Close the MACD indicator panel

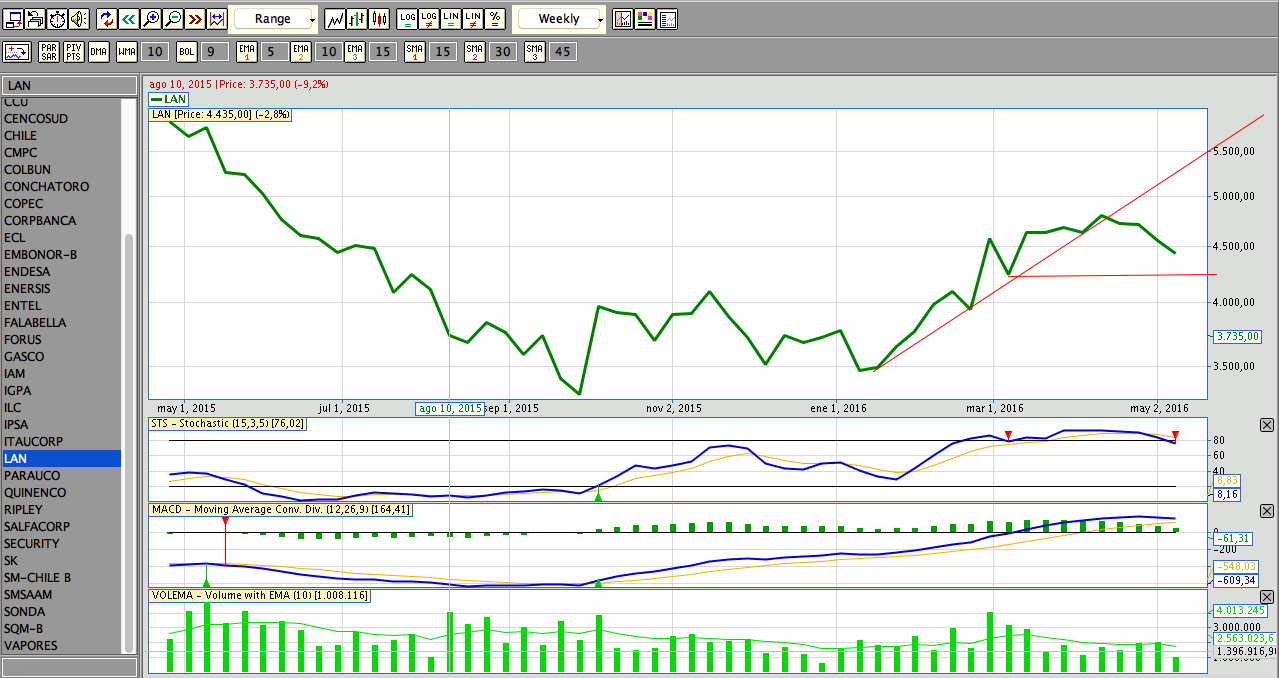tap(1267, 511)
